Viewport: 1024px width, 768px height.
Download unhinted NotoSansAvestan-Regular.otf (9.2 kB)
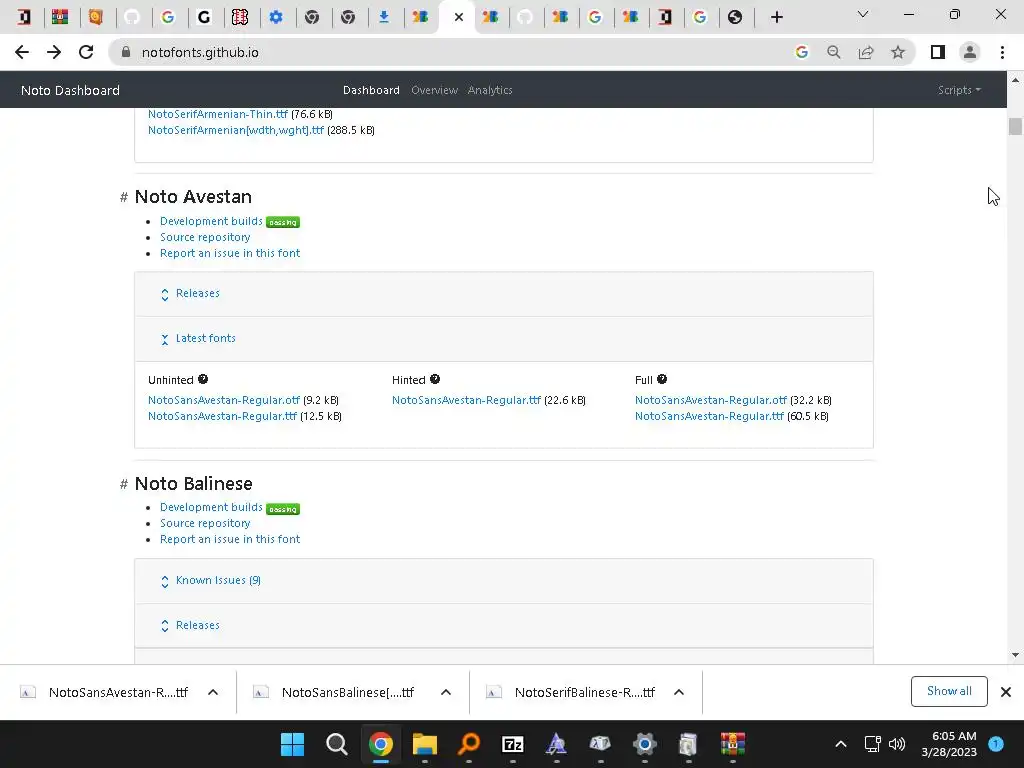tap(224, 400)
